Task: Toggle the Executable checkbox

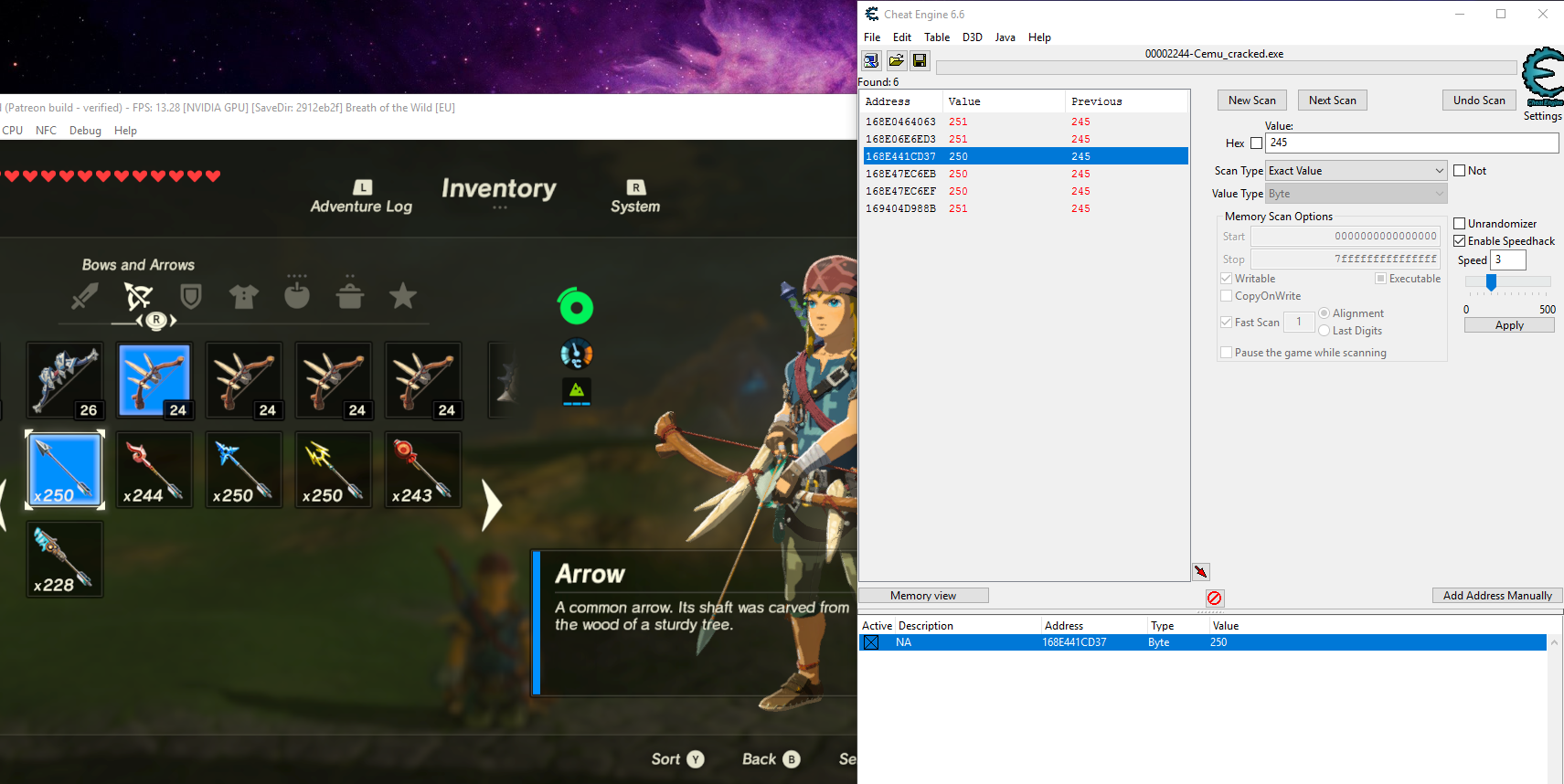Action: coord(1381,279)
